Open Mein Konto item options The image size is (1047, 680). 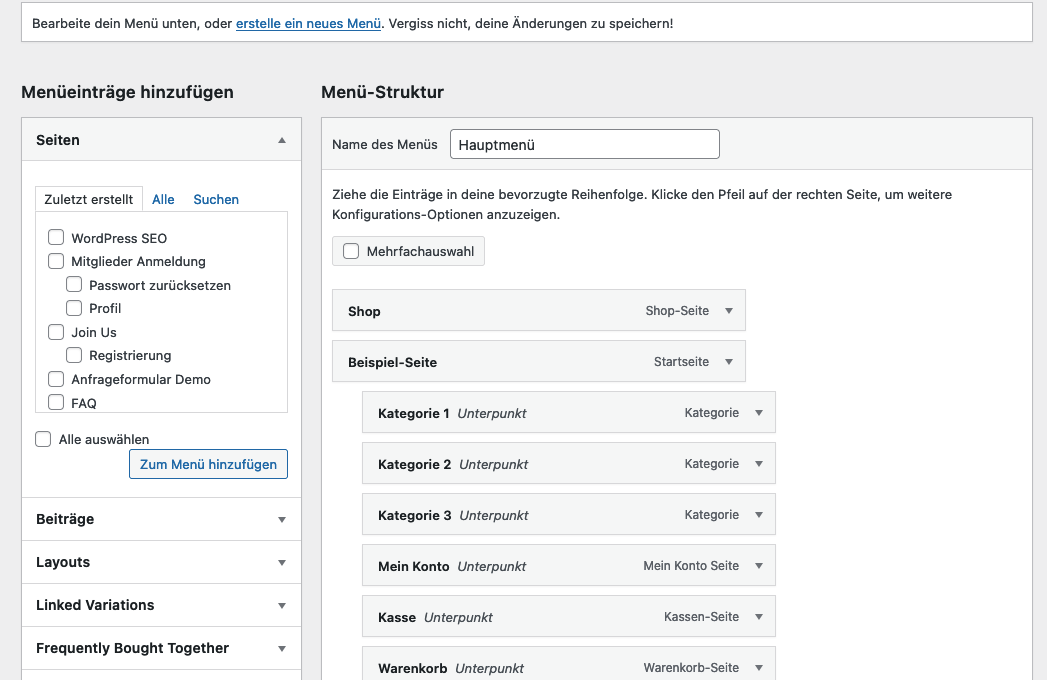(759, 565)
